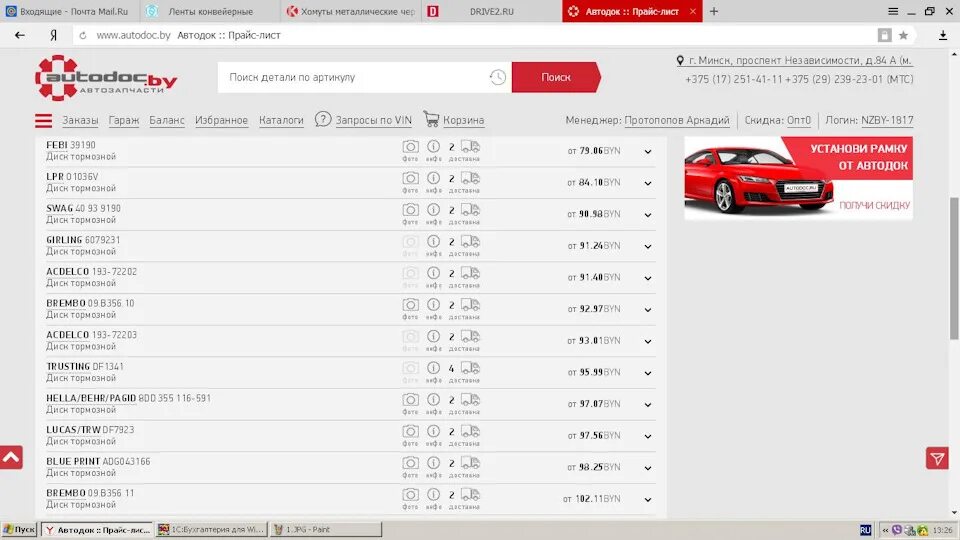Open 1.JPG - Paint taskbar item
The height and width of the screenshot is (540, 960).
pyautogui.click(x=325, y=530)
